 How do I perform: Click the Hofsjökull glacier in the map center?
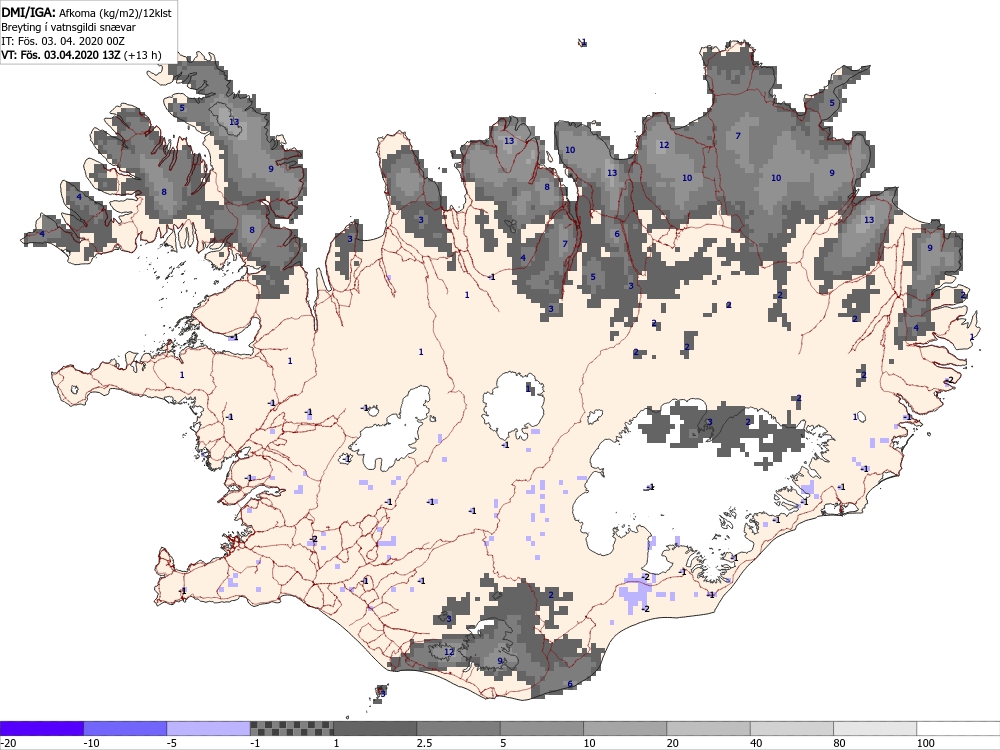click(513, 406)
